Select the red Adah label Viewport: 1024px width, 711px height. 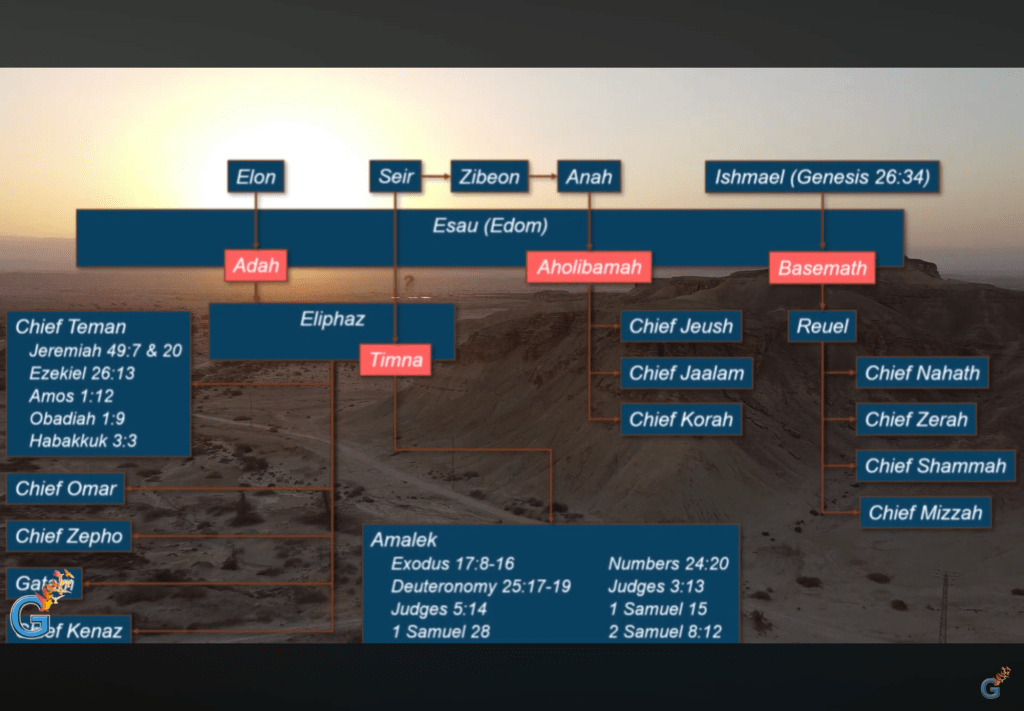pyautogui.click(x=256, y=267)
